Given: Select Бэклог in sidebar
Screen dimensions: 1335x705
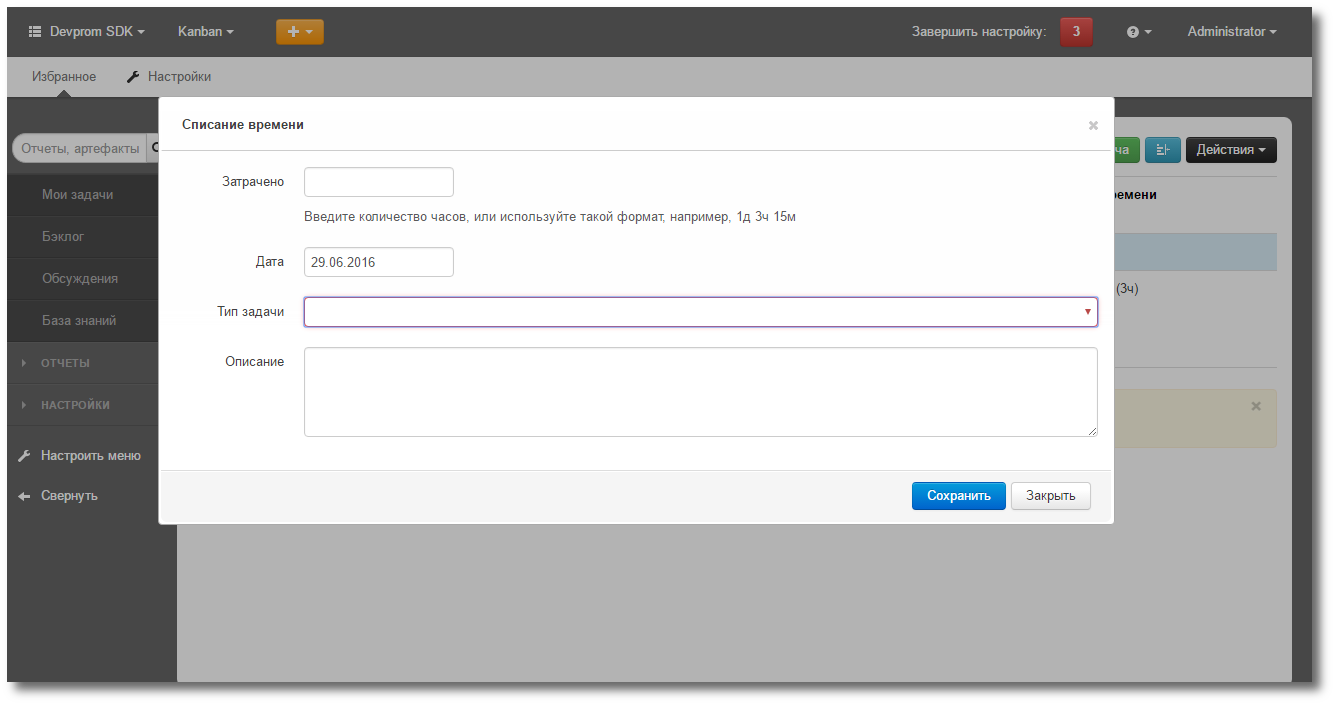Looking at the screenshot, I should click(83, 237).
